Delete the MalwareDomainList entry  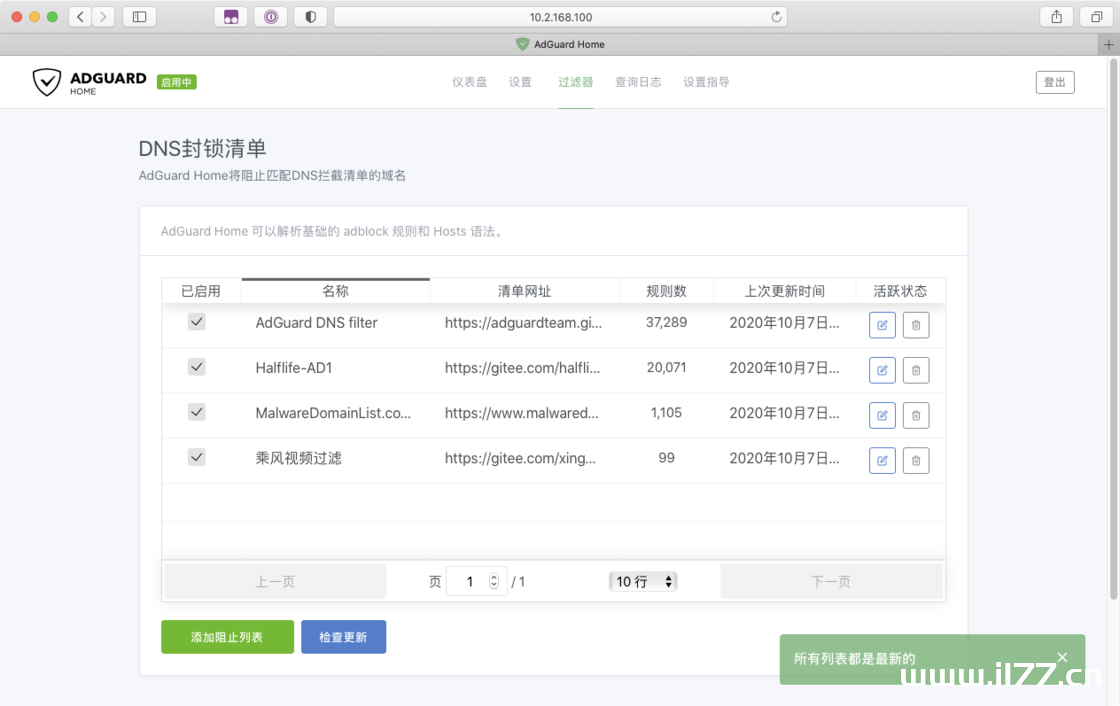coord(916,415)
